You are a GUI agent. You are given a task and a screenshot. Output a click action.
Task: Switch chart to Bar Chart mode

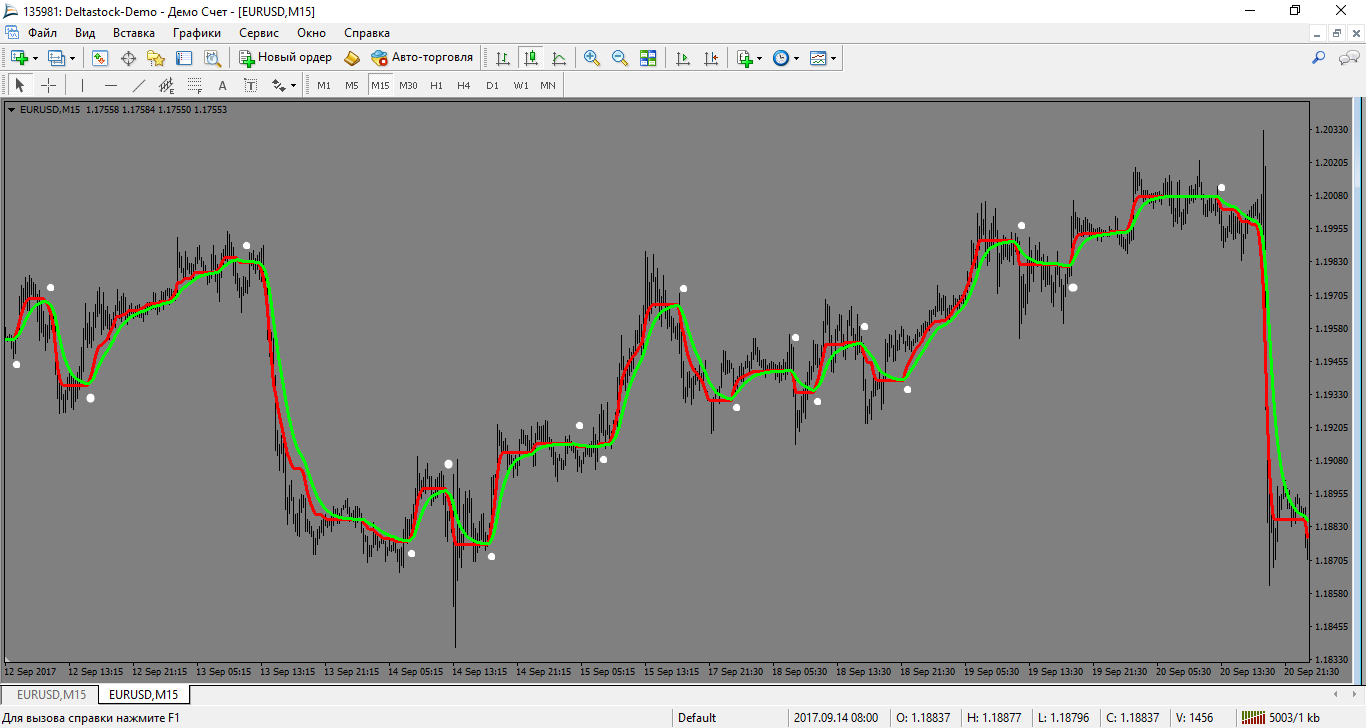(503, 58)
